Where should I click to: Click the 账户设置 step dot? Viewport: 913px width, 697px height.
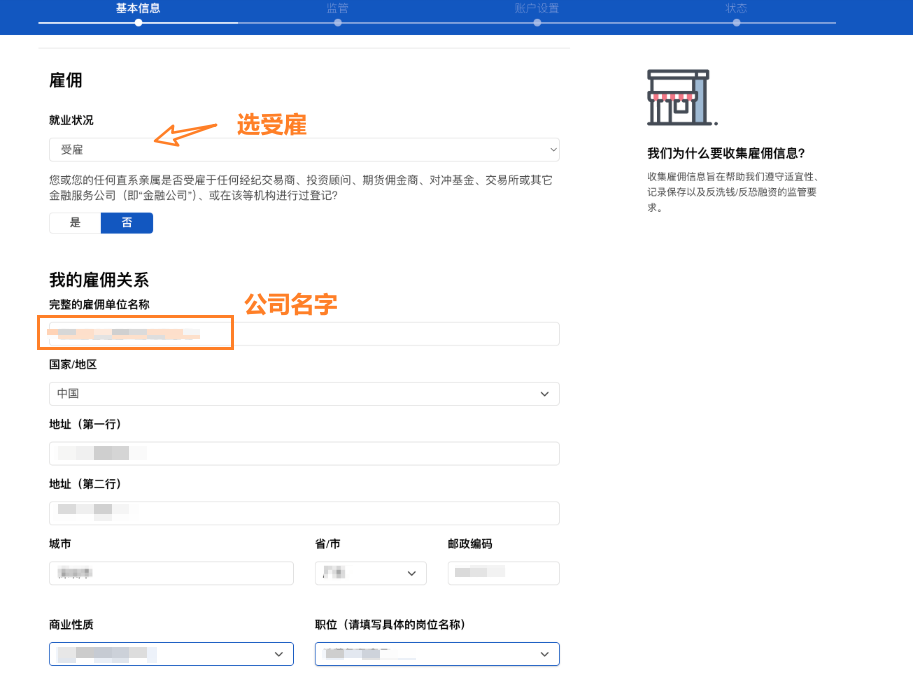pos(537,22)
